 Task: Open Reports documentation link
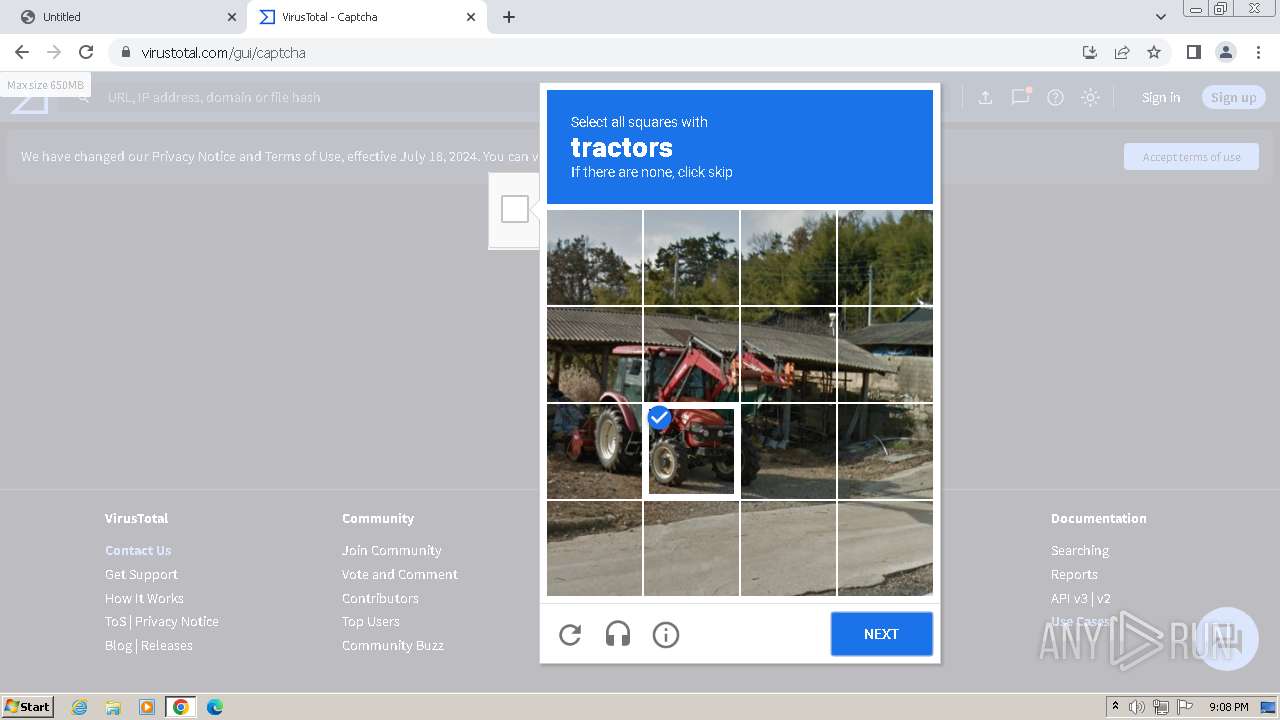click(1074, 574)
